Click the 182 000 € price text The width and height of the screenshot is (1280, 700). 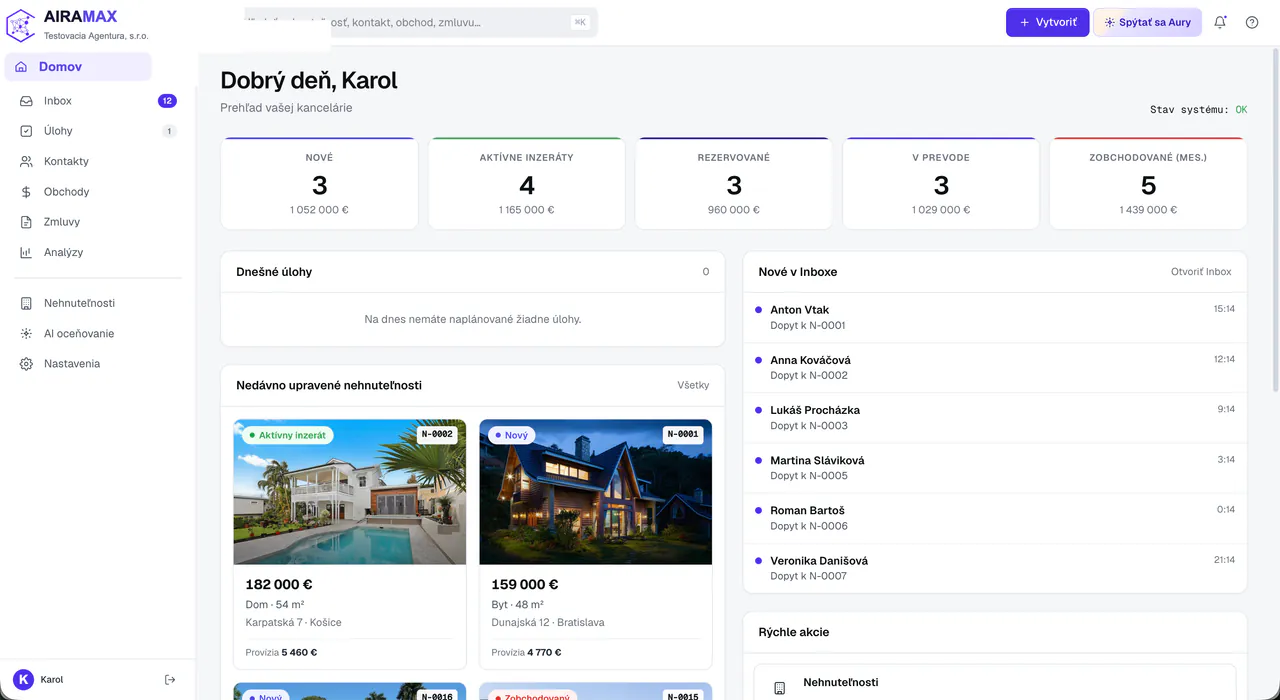279,585
